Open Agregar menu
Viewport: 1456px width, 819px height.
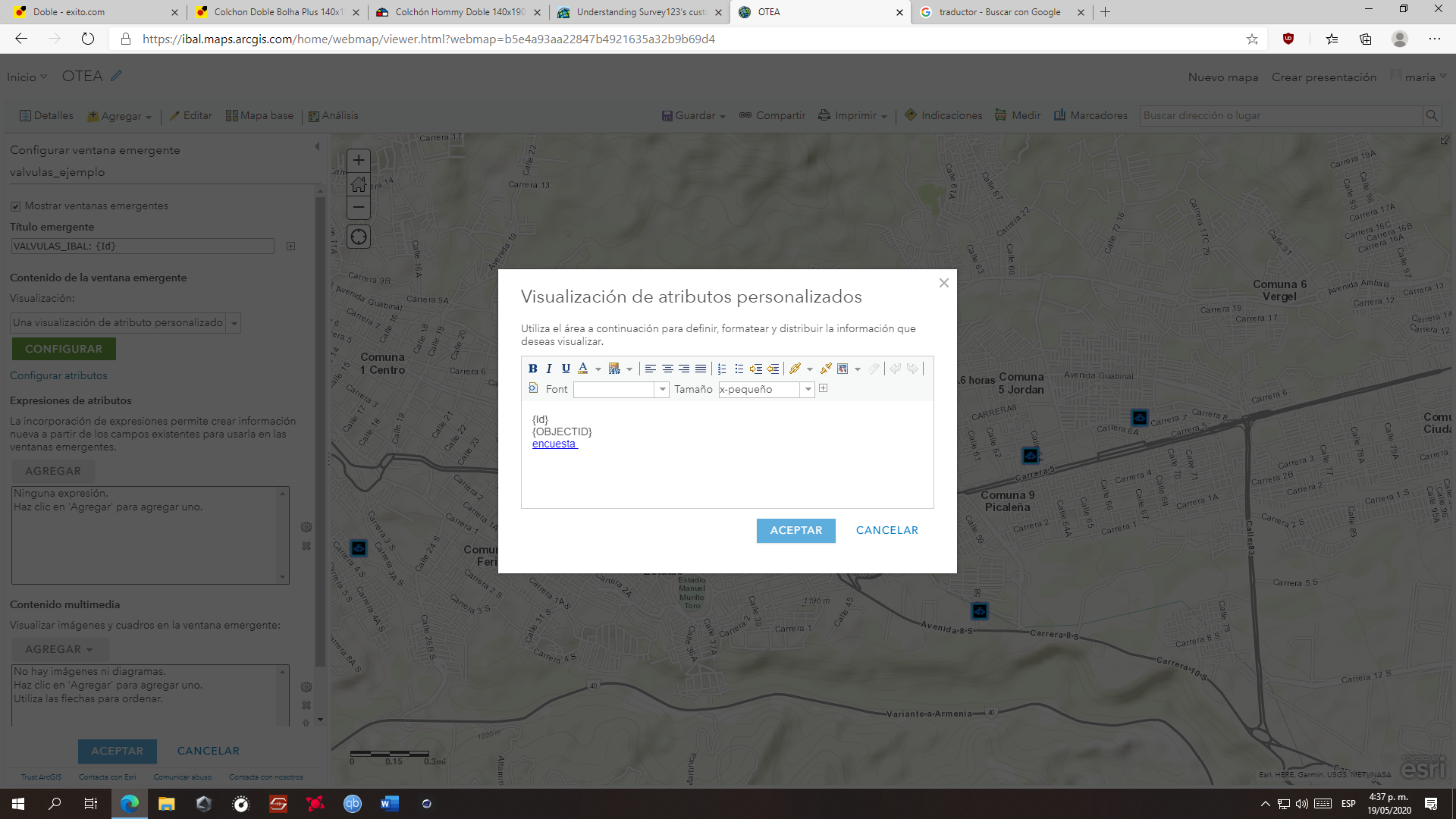pos(119,116)
